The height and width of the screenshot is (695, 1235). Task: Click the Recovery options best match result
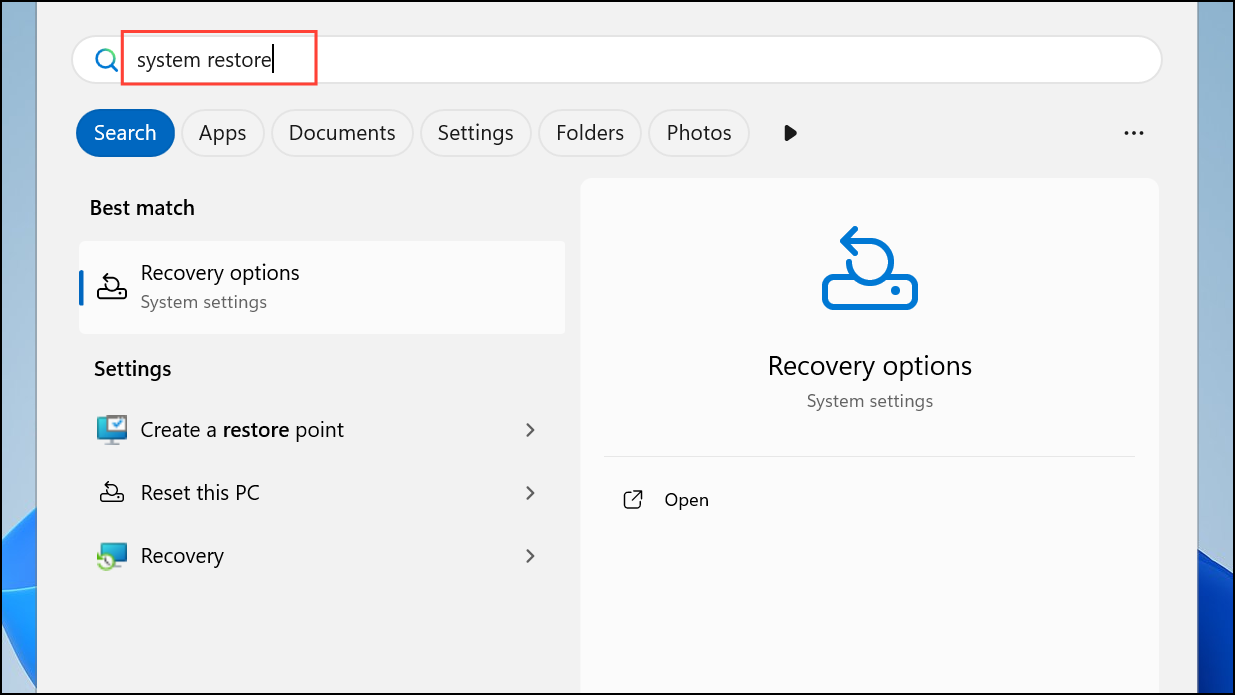(x=322, y=287)
